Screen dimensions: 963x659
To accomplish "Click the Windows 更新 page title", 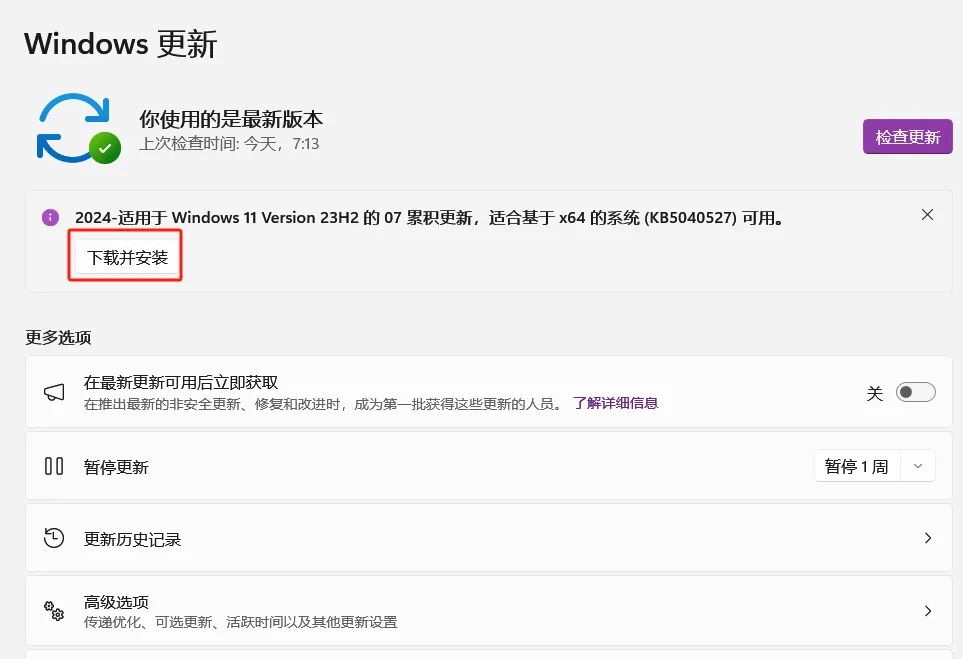I will 120,44.
